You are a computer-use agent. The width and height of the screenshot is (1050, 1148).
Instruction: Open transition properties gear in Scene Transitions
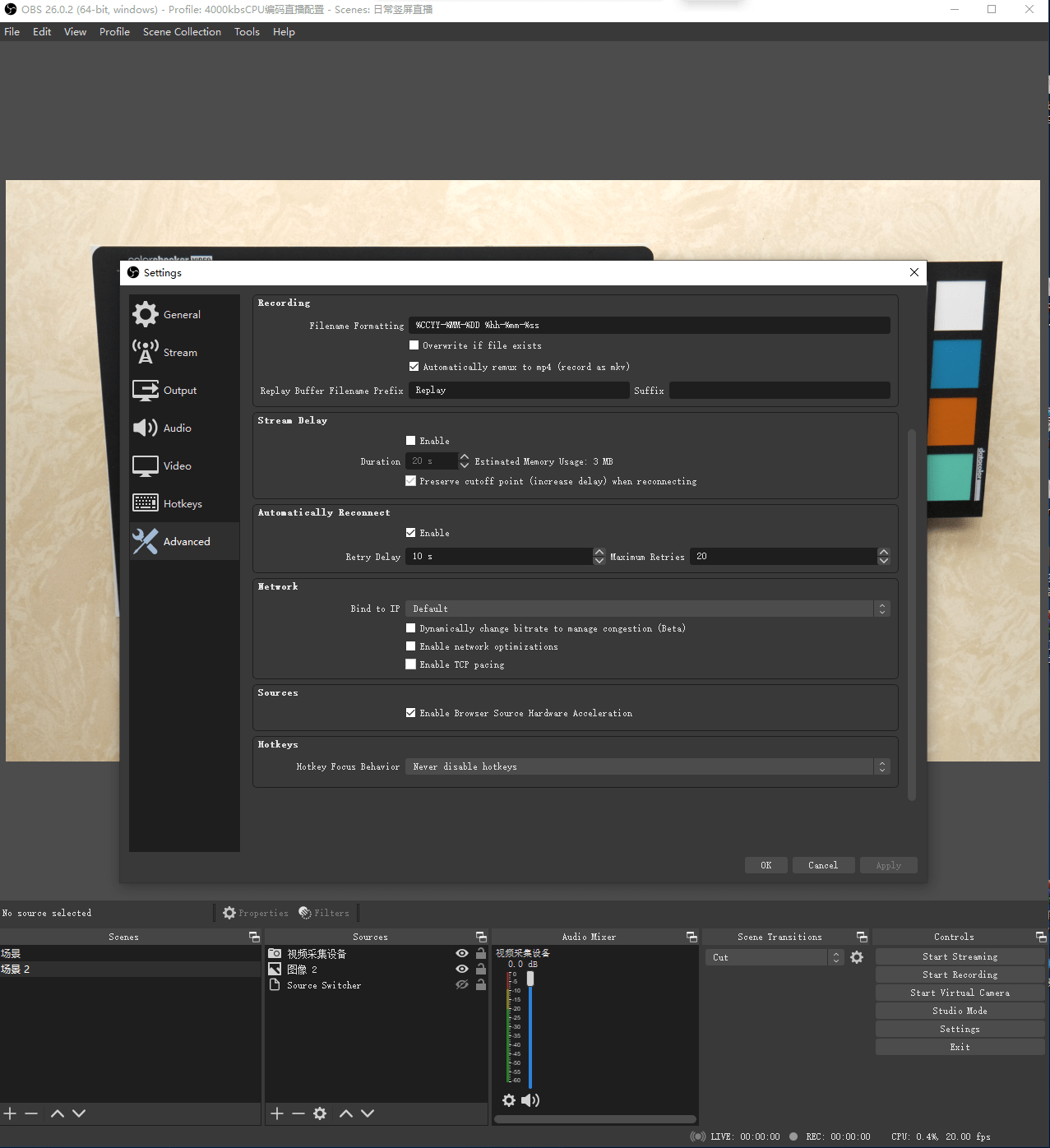tap(856, 956)
